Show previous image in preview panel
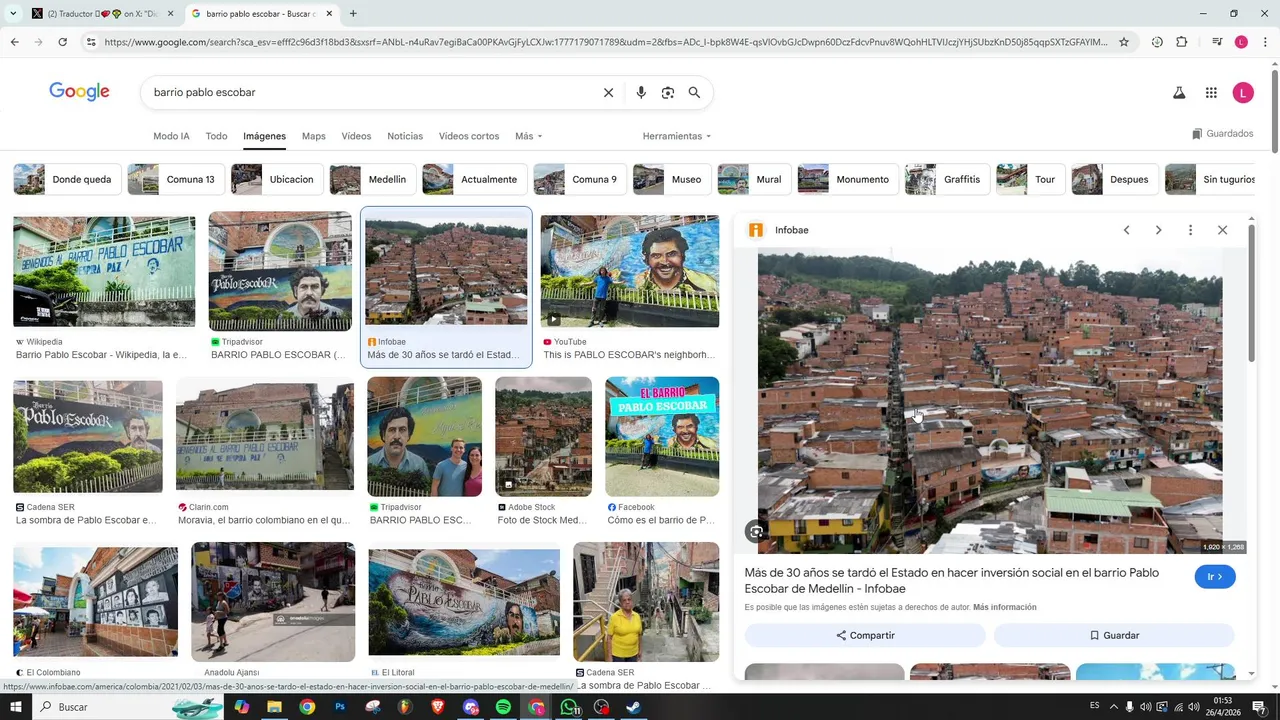 (x=1126, y=230)
